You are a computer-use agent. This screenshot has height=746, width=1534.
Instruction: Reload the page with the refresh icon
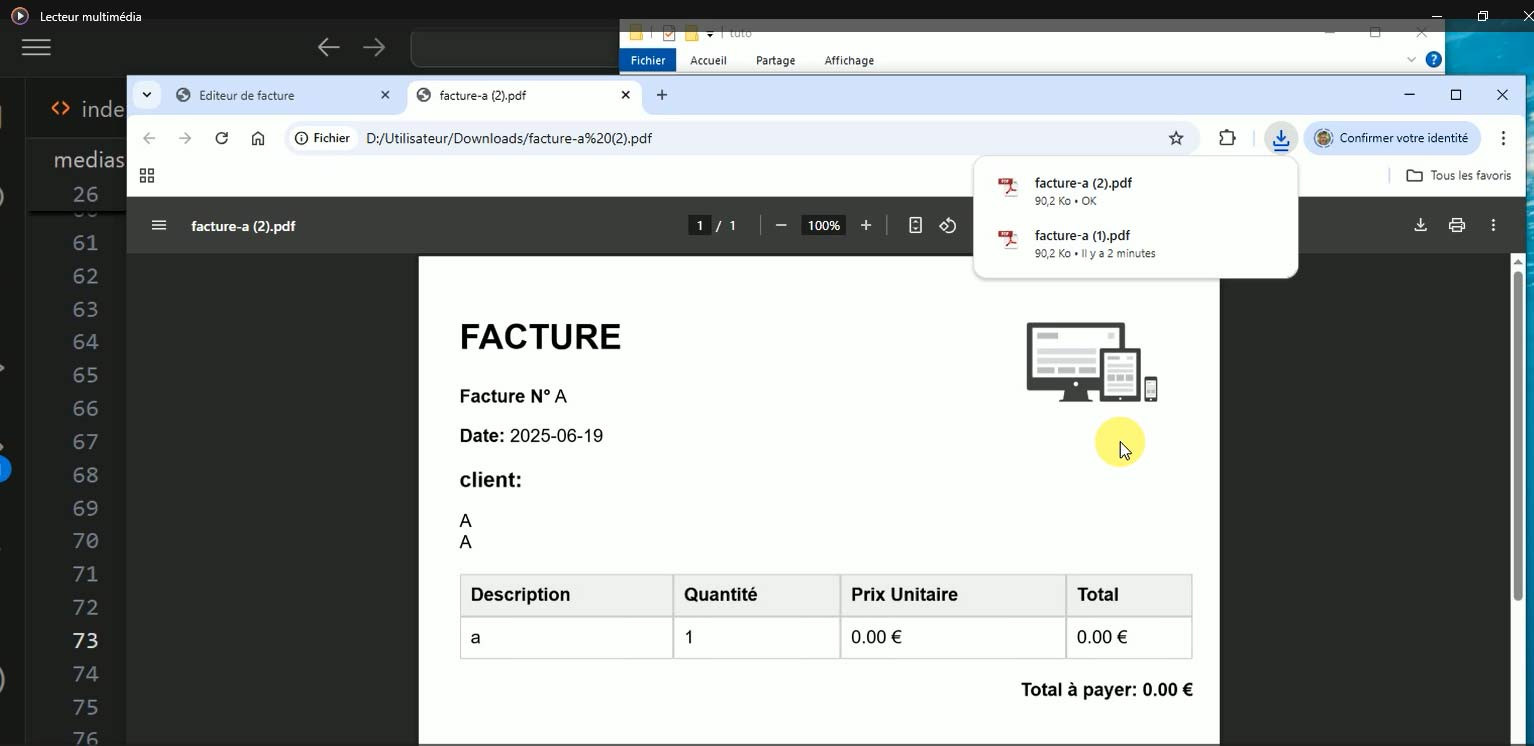[222, 138]
